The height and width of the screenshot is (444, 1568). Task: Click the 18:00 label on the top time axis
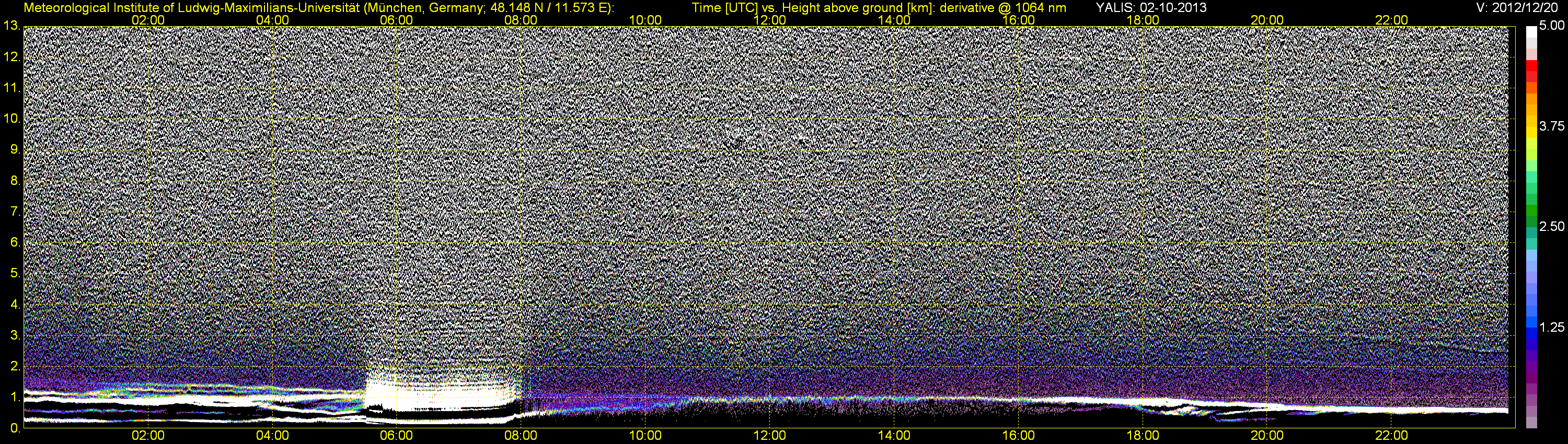(x=1143, y=20)
